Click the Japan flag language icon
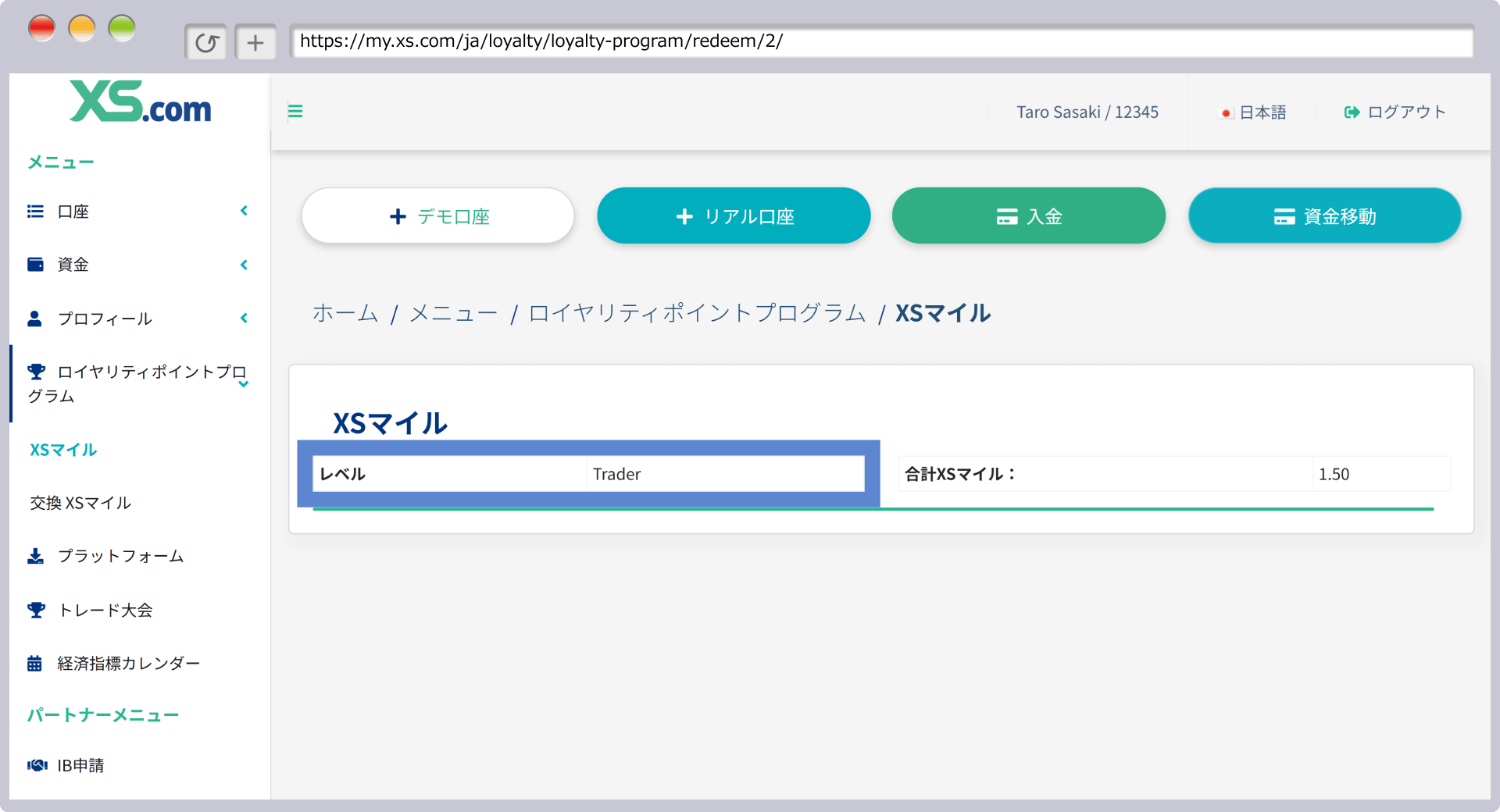Viewport: 1500px width, 812px height. 1226,113
